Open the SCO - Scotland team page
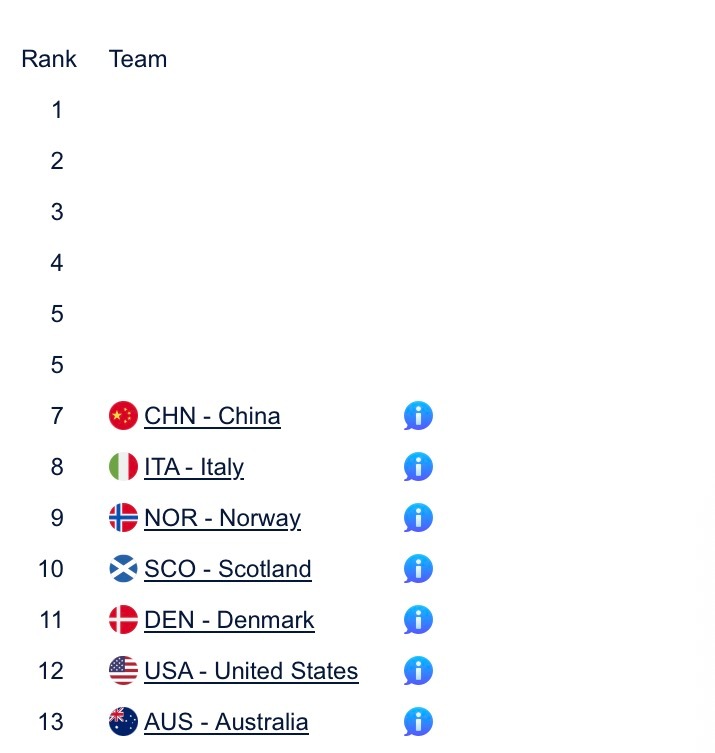 click(228, 569)
